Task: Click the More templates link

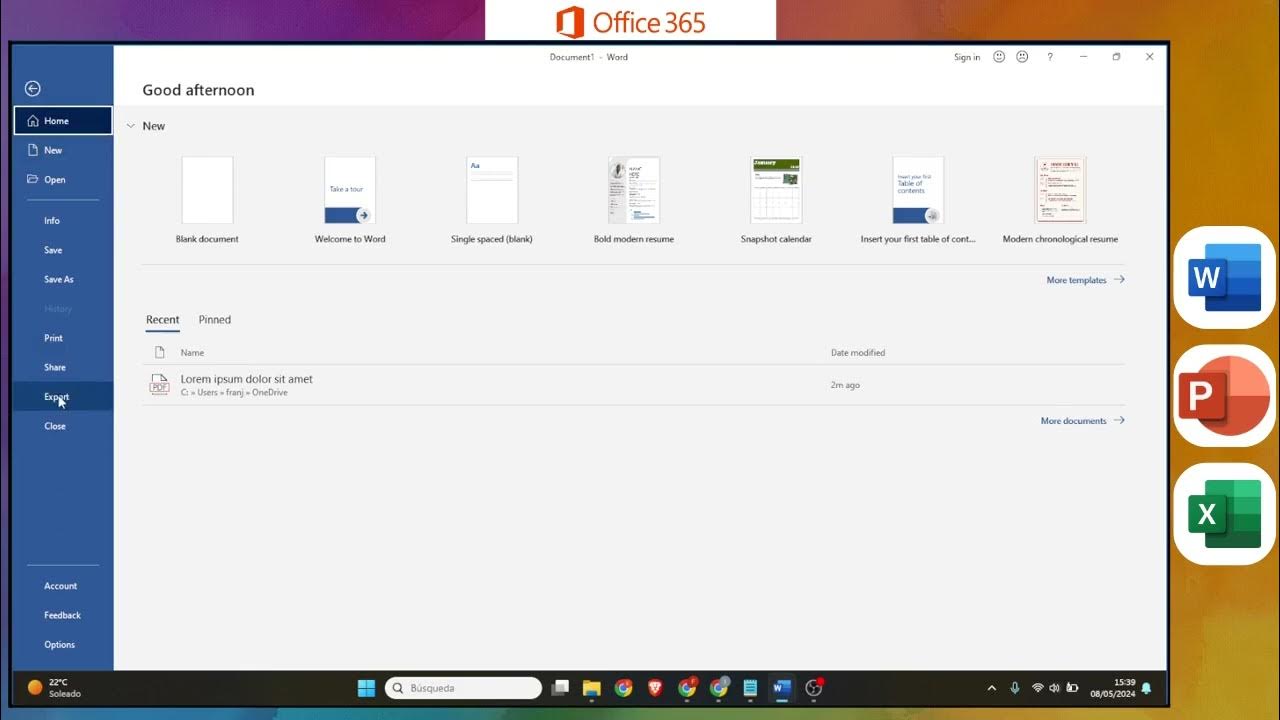Action: (x=1085, y=280)
